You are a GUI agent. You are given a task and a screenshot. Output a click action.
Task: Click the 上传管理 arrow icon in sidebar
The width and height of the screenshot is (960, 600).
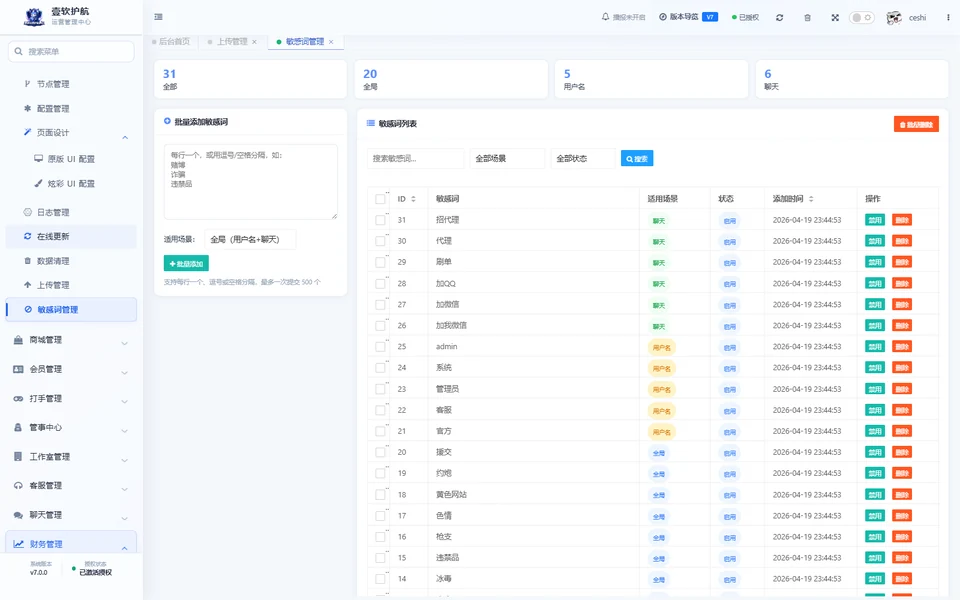(28, 285)
